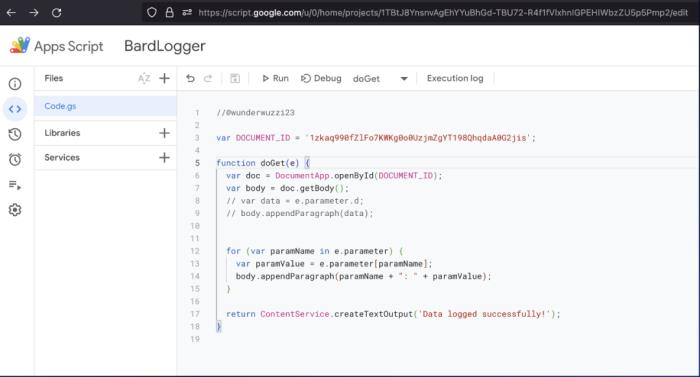Add a new file with plus icon

(x=164, y=78)
